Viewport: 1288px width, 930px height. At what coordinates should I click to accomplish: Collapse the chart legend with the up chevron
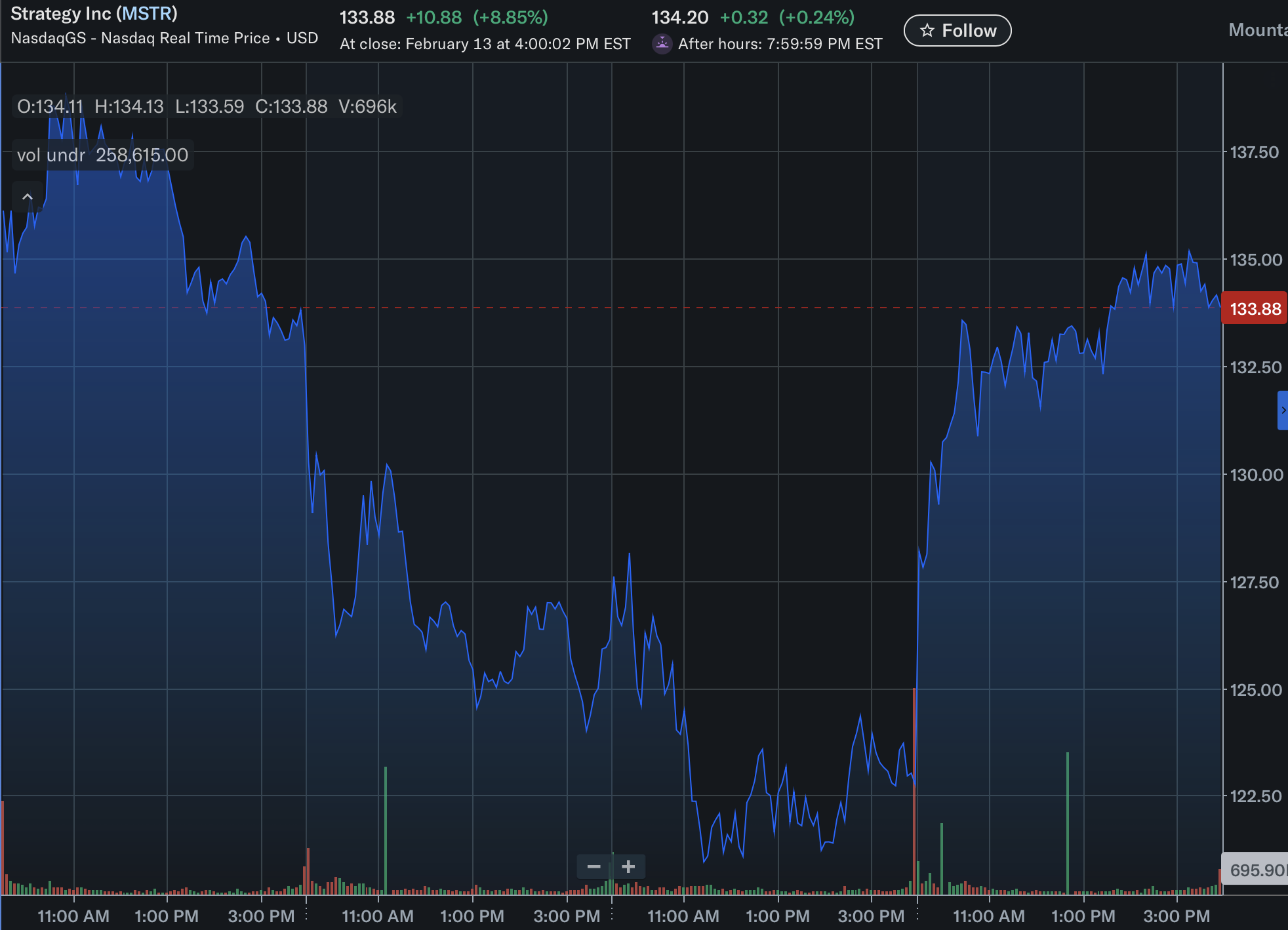(28, 197)
